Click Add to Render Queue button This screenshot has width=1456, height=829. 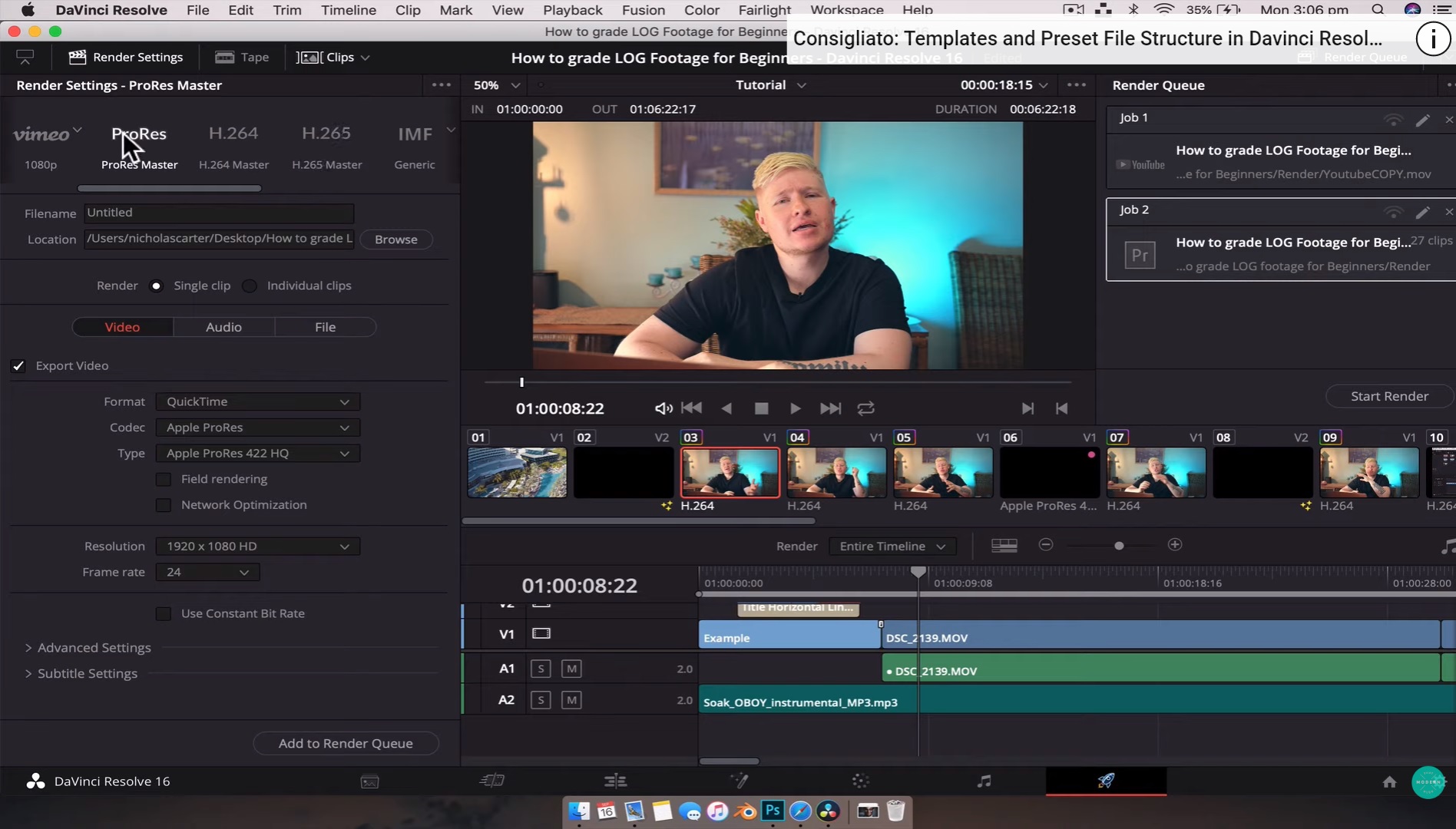point(346,743)
